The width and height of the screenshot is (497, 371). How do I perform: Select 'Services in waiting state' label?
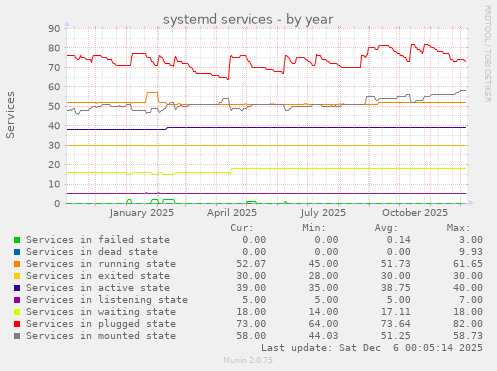pos(101,312)
